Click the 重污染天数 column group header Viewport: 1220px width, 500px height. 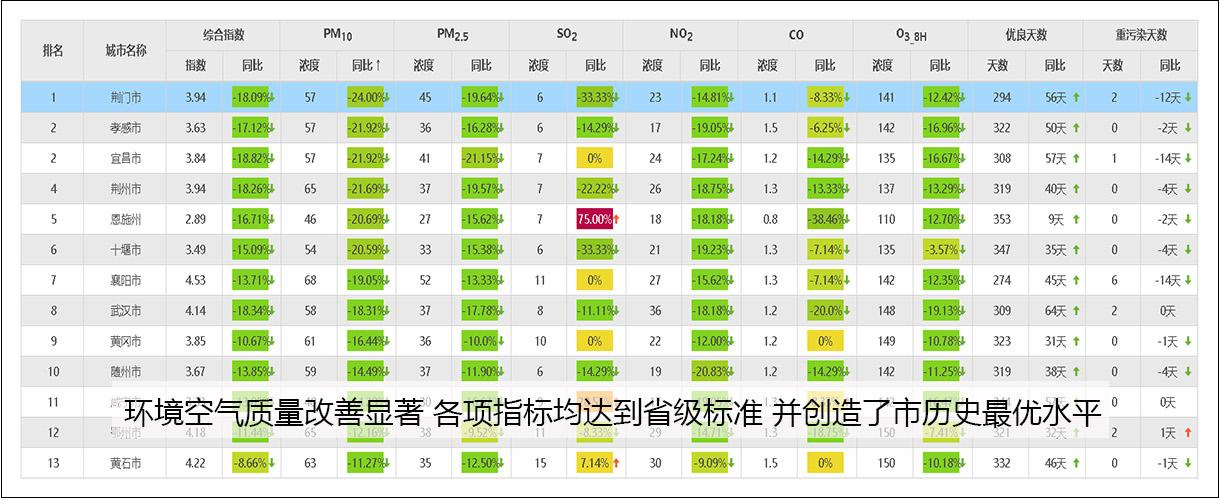(1141, 35)
